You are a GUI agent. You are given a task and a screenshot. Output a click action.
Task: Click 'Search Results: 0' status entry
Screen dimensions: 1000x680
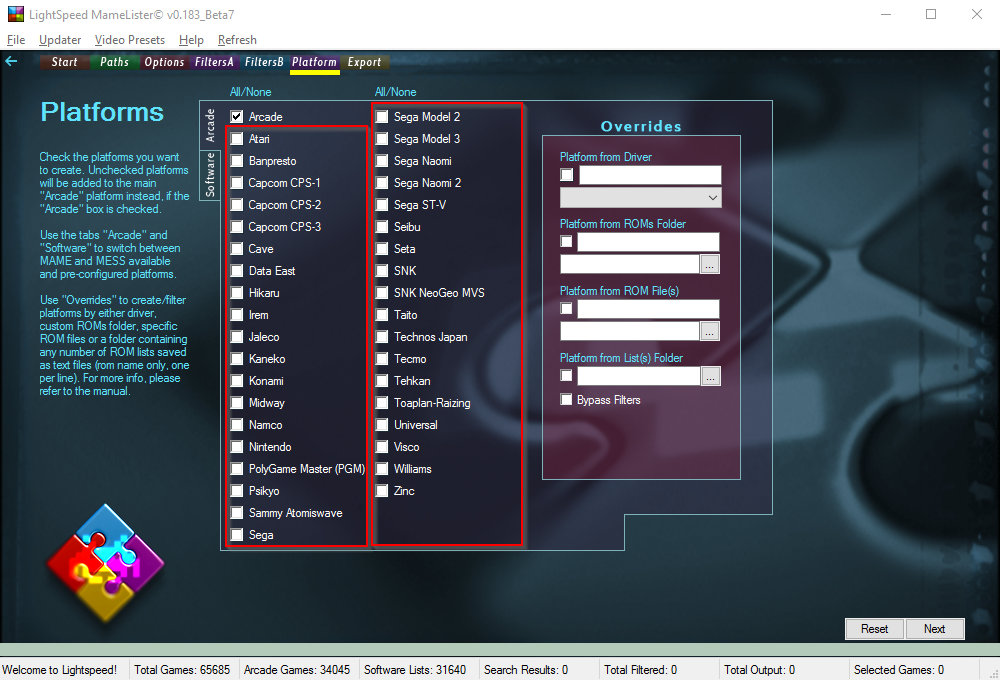point(526,670)
